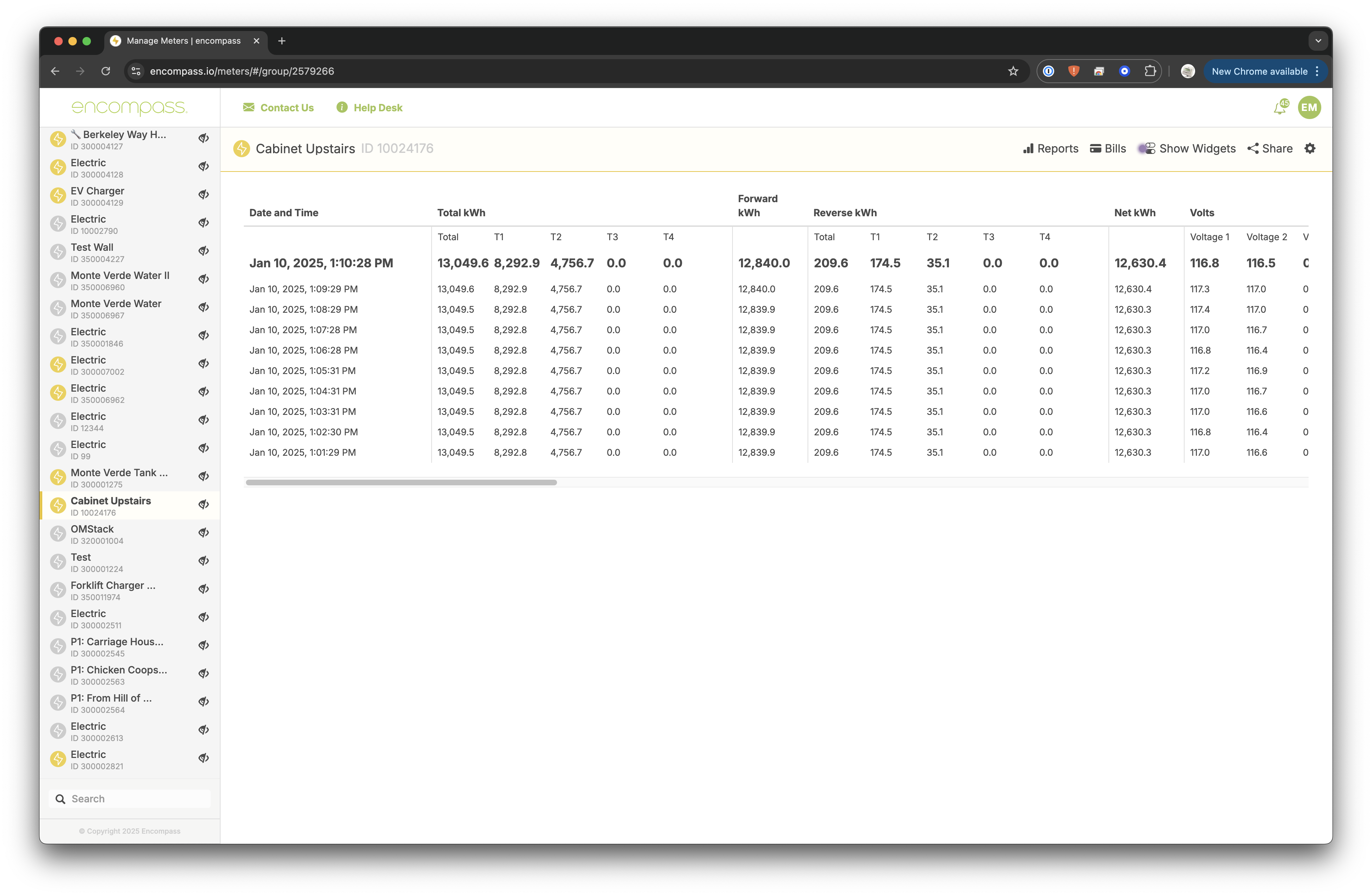Open the Reports bar chart icon
1372x896 pixels.
pos(1028,149)
